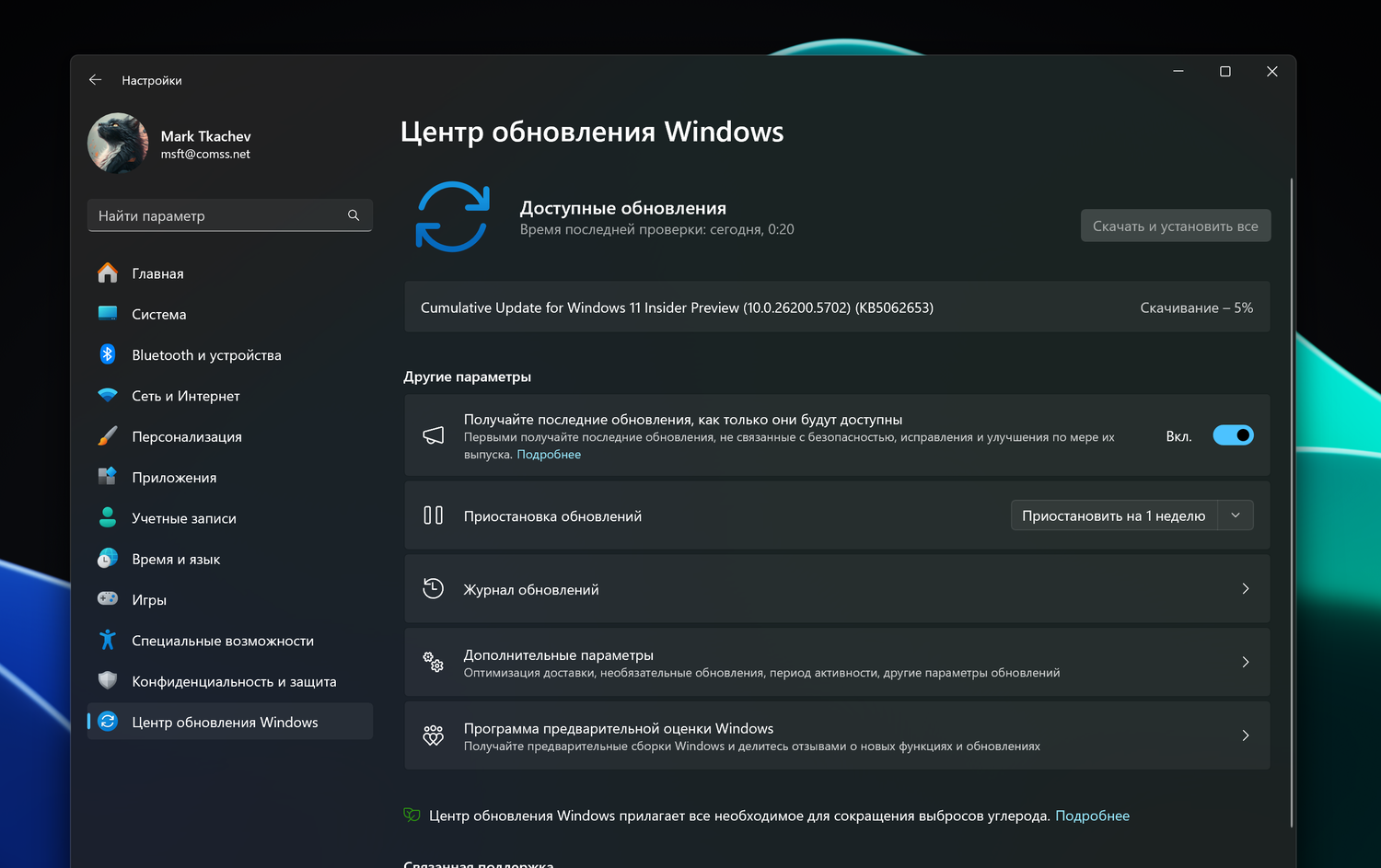
Task: Click the Bluetooth icon in sidebar
Action: [108, 354]
